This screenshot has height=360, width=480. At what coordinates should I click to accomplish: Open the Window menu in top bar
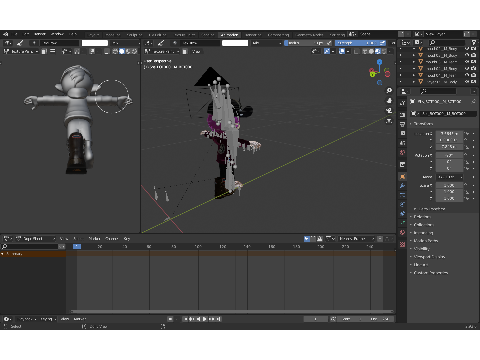(57, 34)
